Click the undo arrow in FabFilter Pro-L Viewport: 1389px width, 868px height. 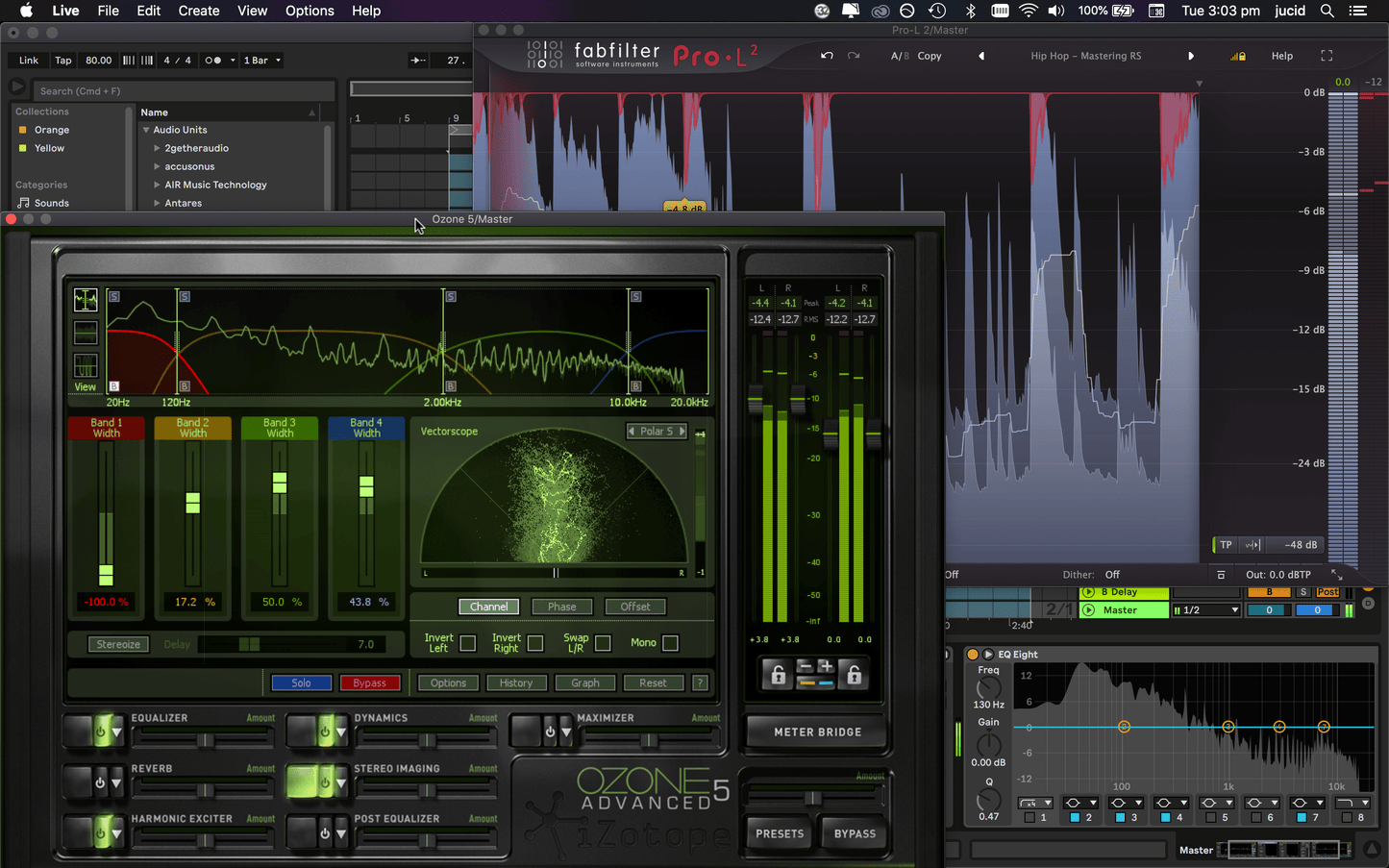click(826, 56)
